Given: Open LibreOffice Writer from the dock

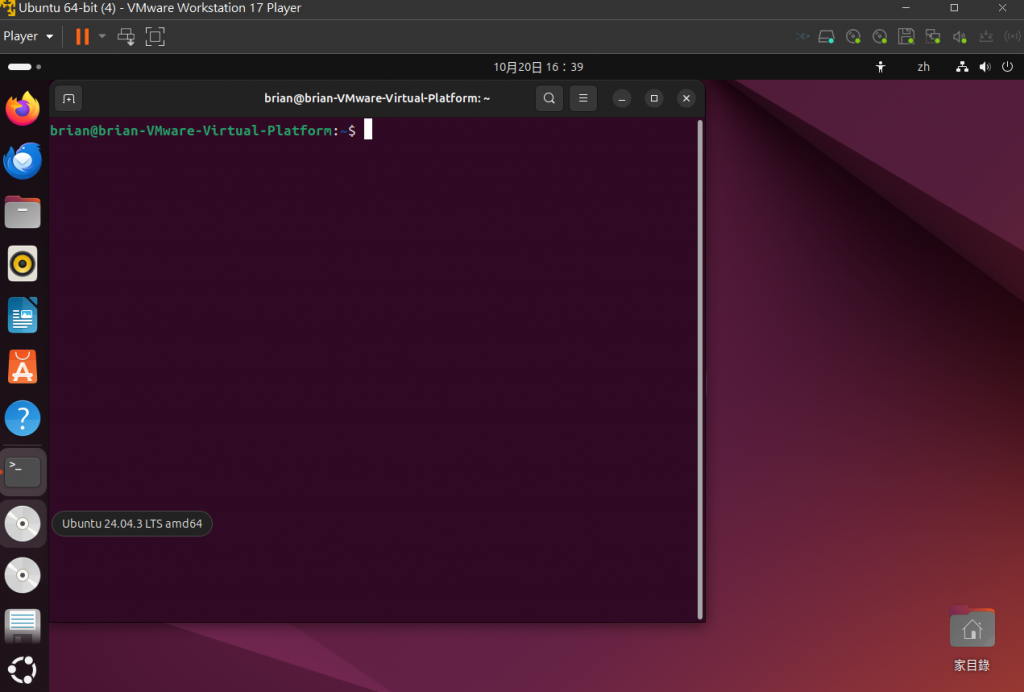Looking at the screenshot, I should 23,315.
